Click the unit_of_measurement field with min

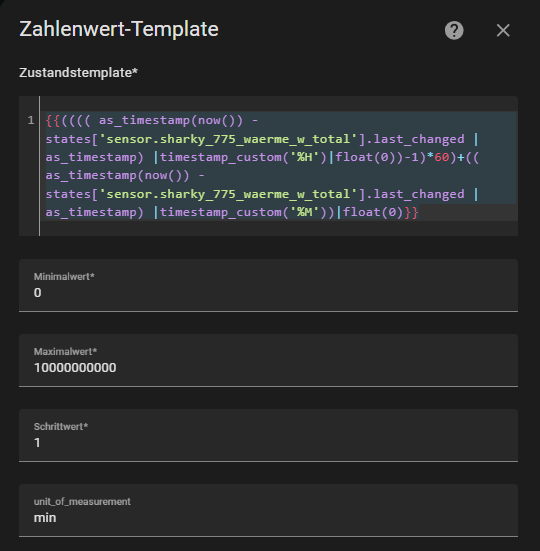point(268,510)
